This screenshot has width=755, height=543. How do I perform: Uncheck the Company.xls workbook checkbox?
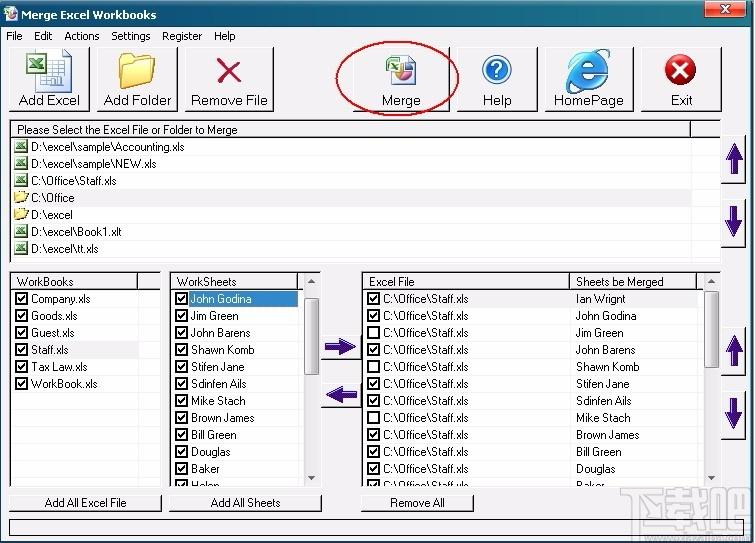(x=22, y=299)
